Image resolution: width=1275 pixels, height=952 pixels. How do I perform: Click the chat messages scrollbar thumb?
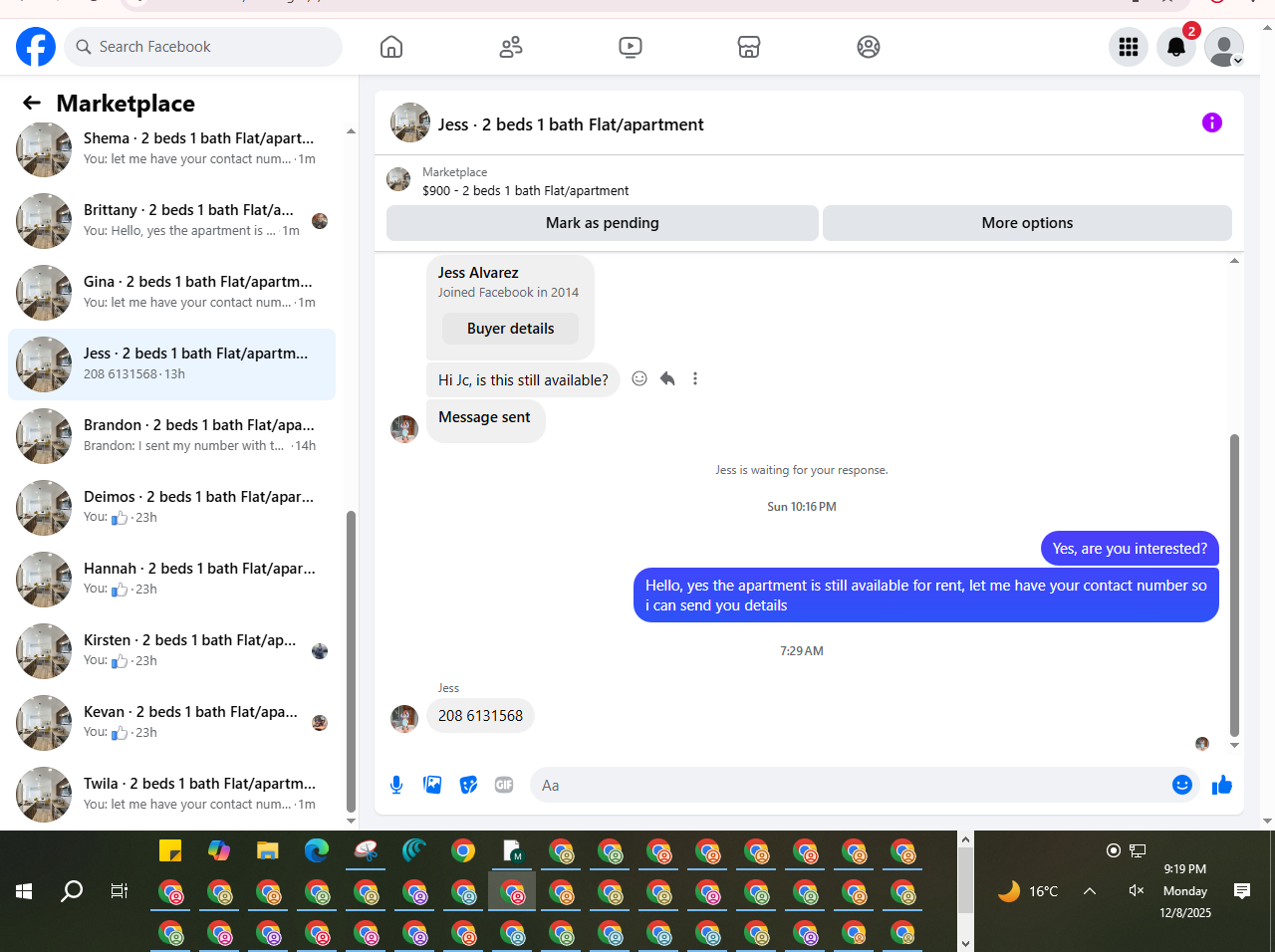[x=1235, y=585]
